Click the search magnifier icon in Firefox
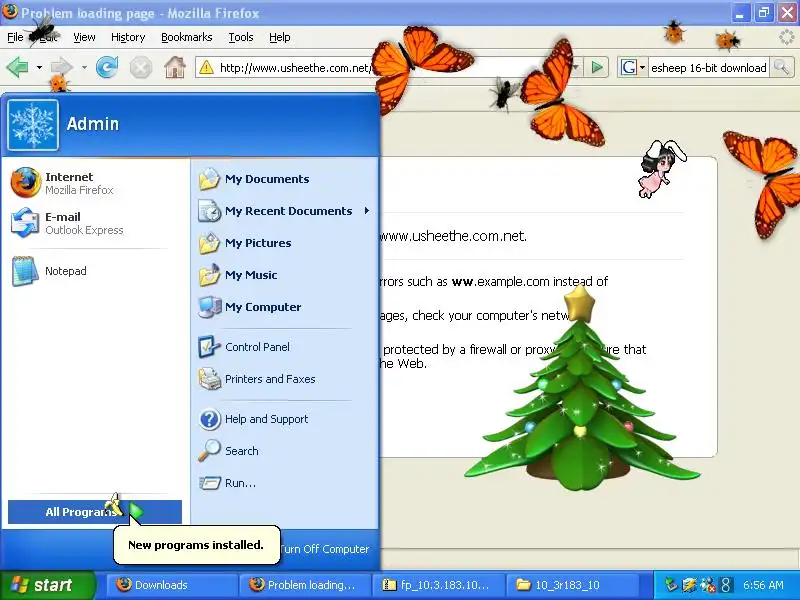 click(781, 67)
